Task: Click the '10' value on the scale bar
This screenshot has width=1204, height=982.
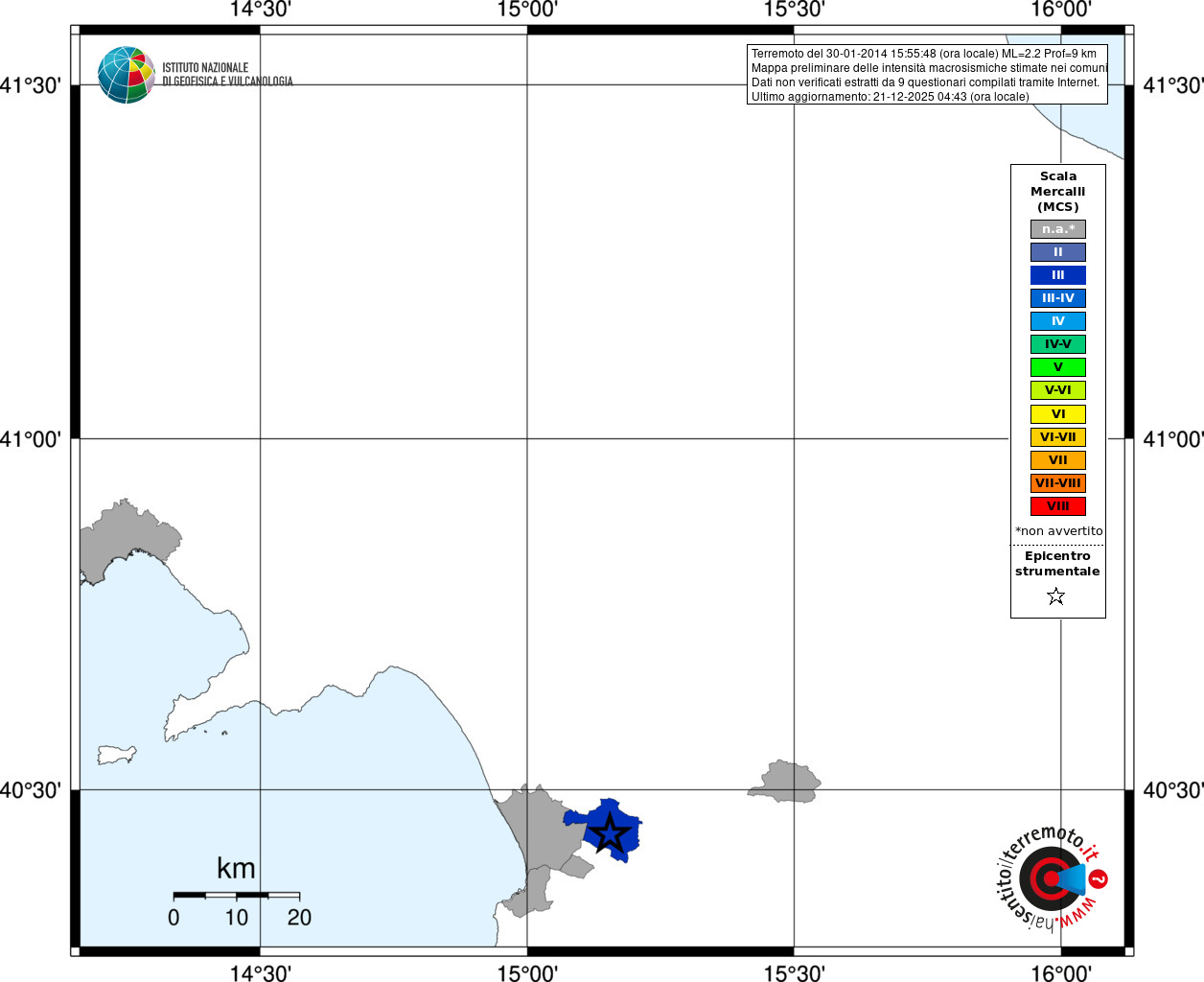Action: pyautogui.click(x=237, y=918)
